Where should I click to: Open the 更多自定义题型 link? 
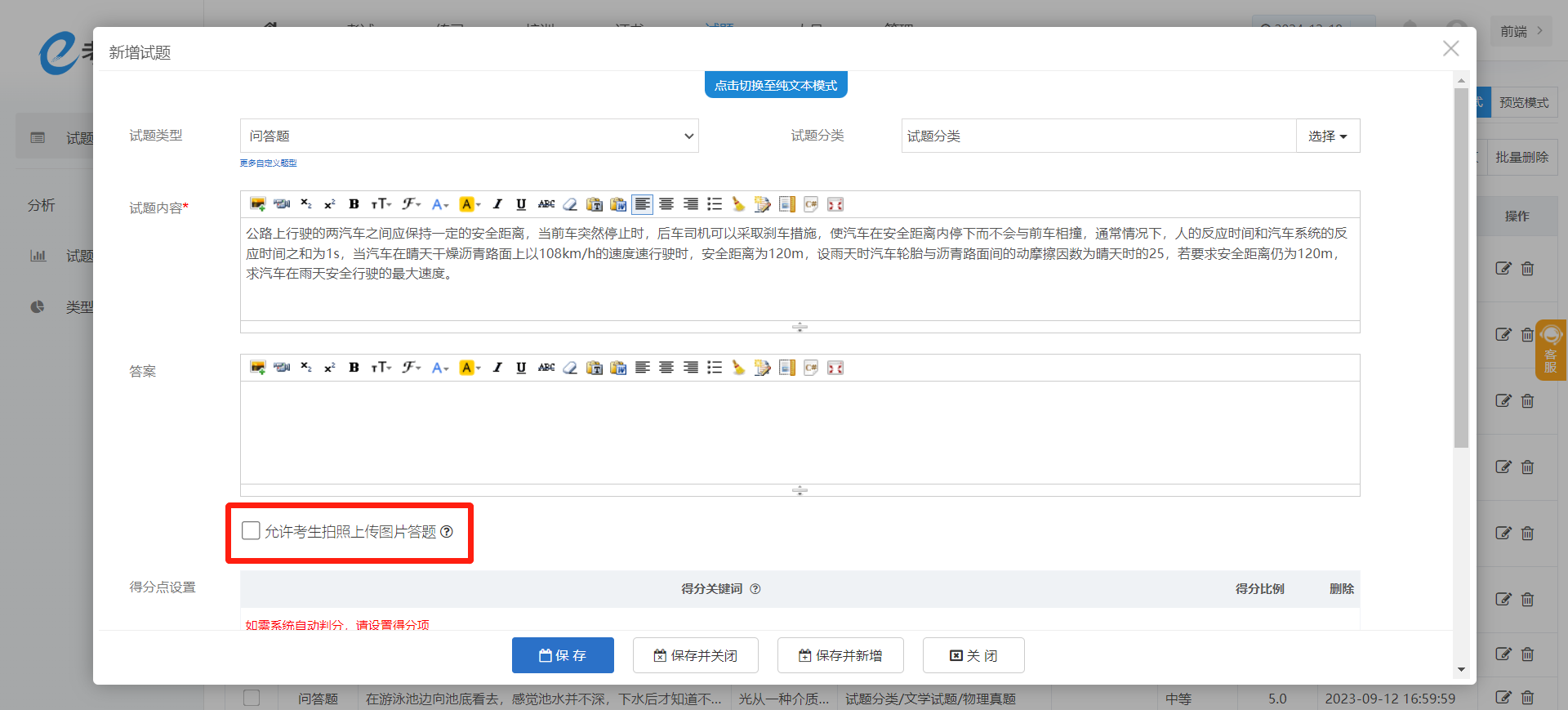(268, 163)
